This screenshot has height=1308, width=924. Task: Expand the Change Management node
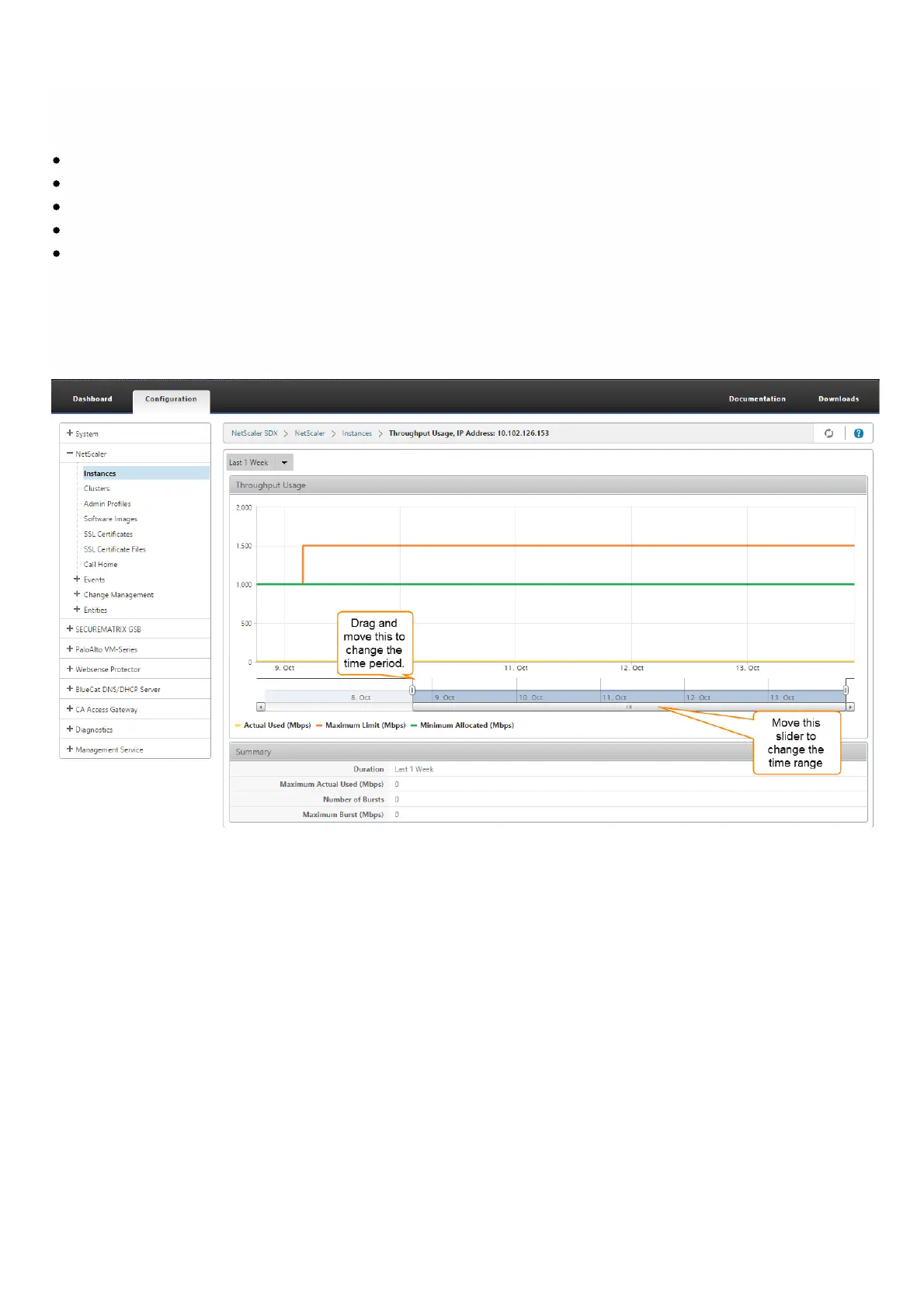[77, 594]
